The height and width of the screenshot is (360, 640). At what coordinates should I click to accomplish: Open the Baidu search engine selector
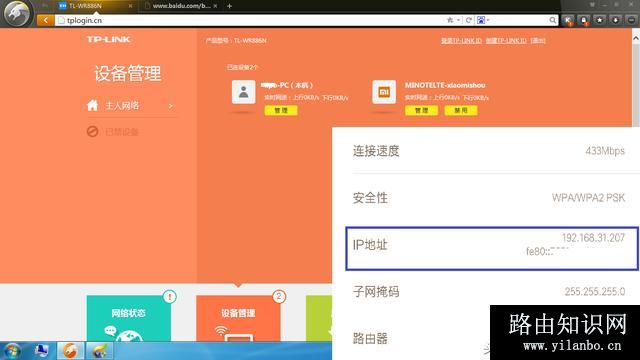coord(483,20)
